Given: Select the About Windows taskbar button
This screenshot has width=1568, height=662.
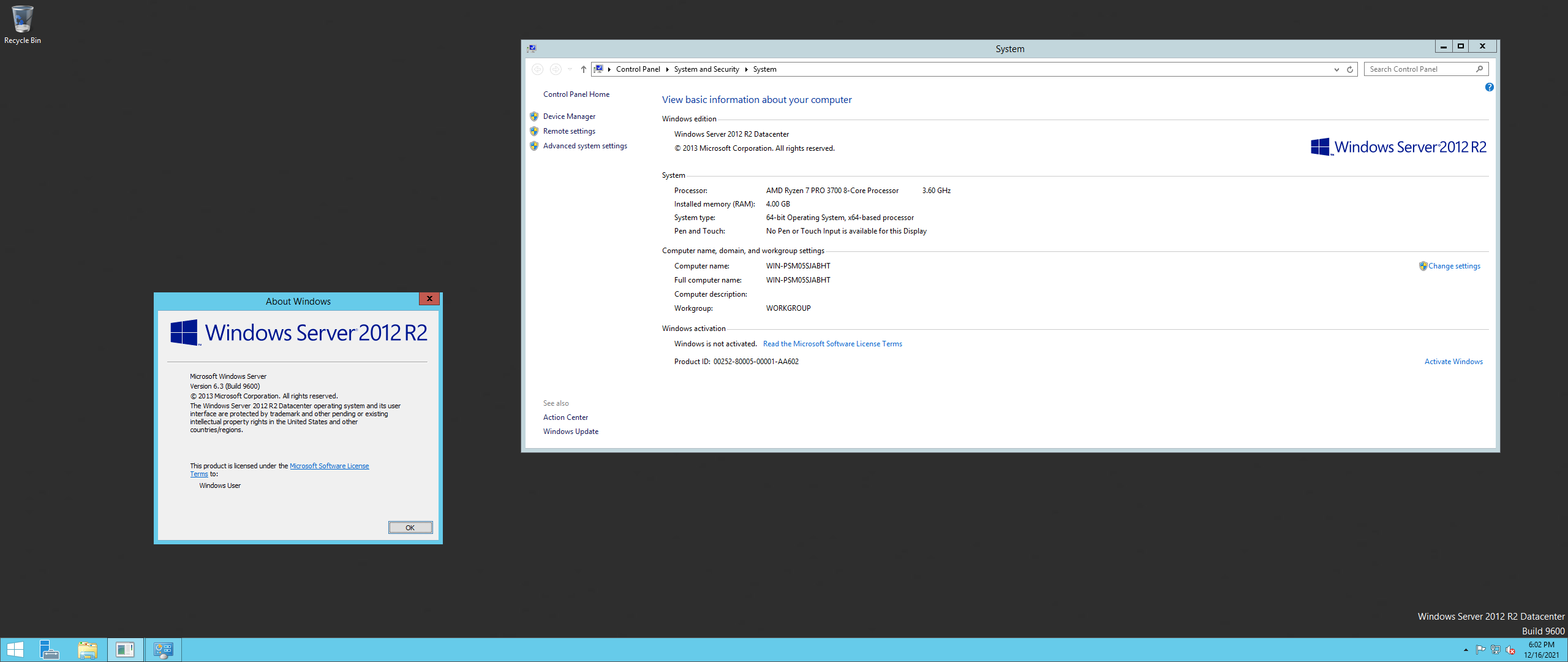Looking at the screenshot, I should (126, 650).
